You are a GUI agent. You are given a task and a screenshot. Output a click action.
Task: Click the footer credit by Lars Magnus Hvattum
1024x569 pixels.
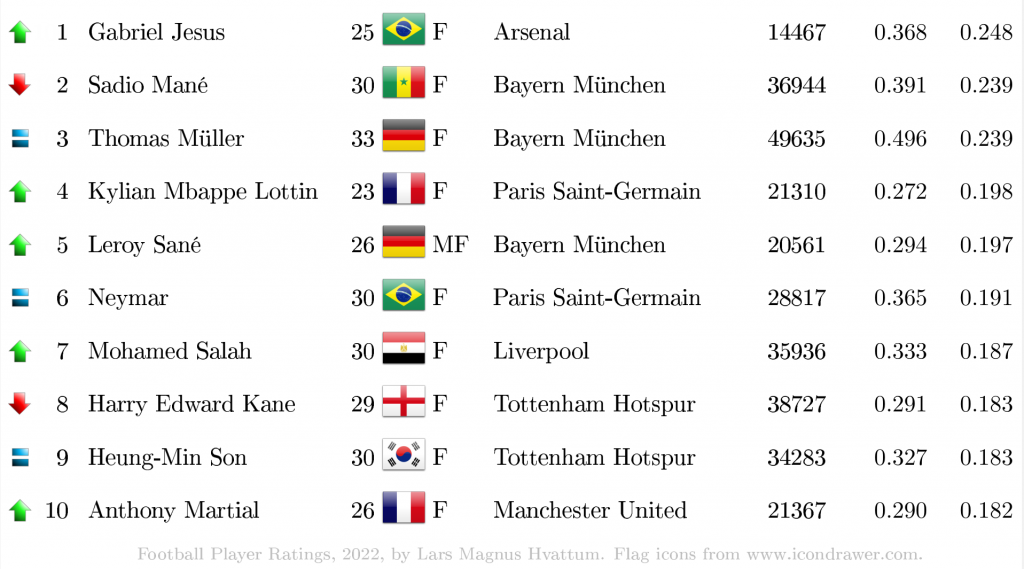pos(530,555)
